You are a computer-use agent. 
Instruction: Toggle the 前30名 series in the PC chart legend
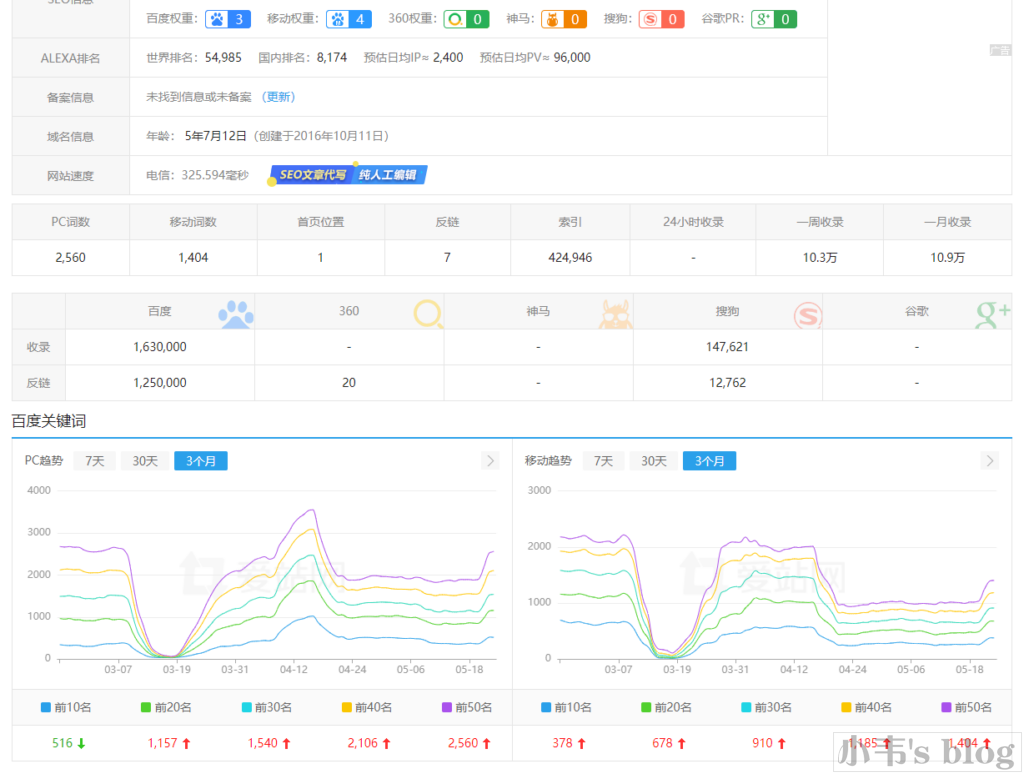tap(266, 707)
